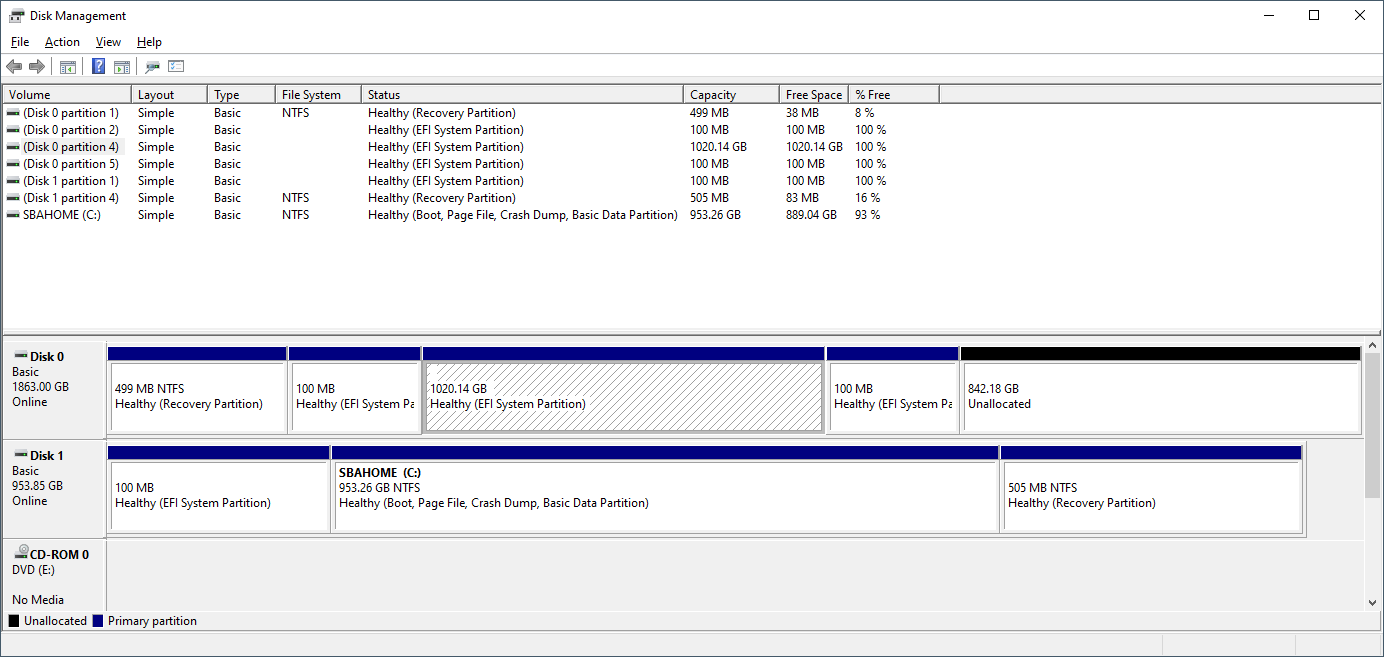Click the Disk 0 drive icon in the lower pane

tap(21, 355)
